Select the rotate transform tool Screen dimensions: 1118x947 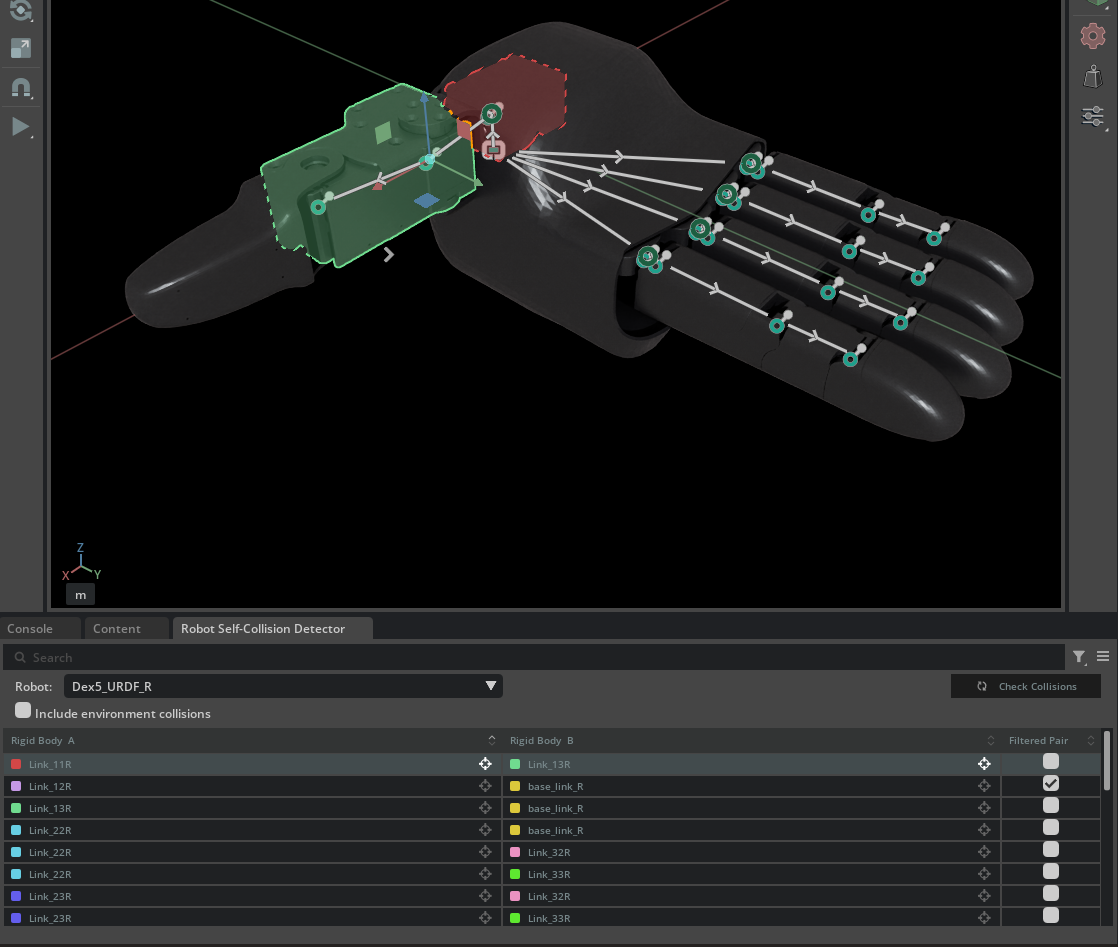20,11
